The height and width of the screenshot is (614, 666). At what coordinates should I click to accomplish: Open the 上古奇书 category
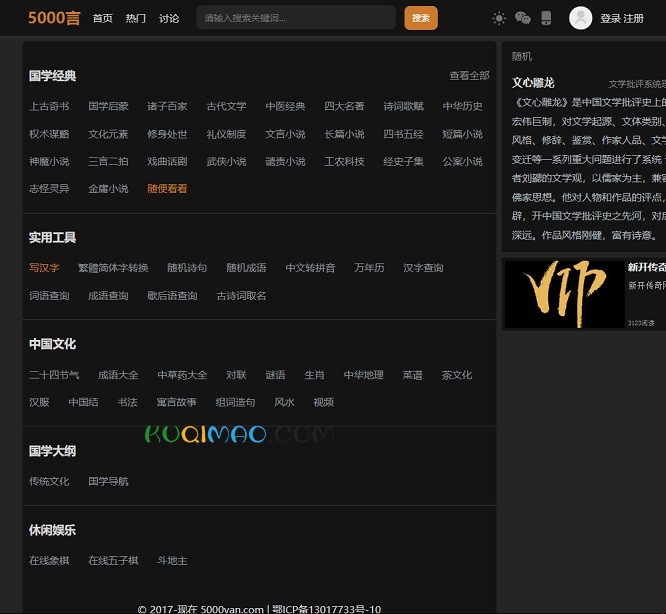[x=49, y=106]
